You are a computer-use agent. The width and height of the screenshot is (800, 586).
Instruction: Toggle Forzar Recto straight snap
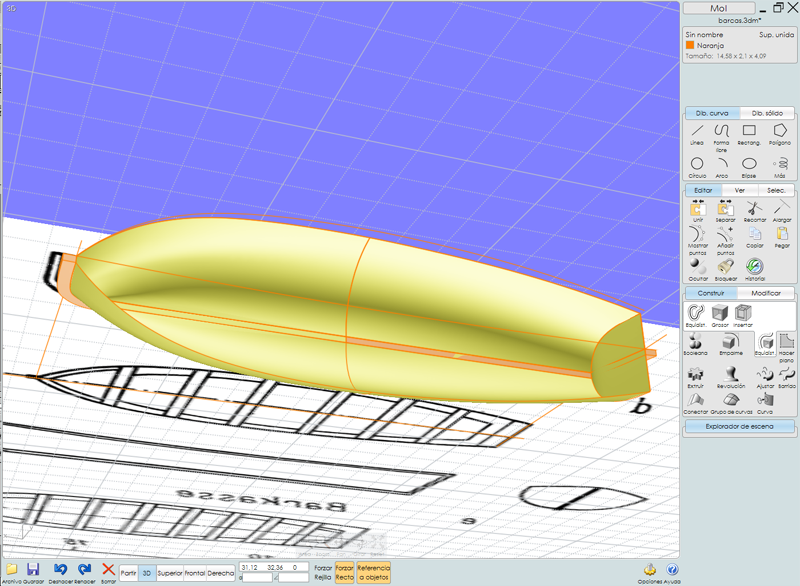pos(344,572)
